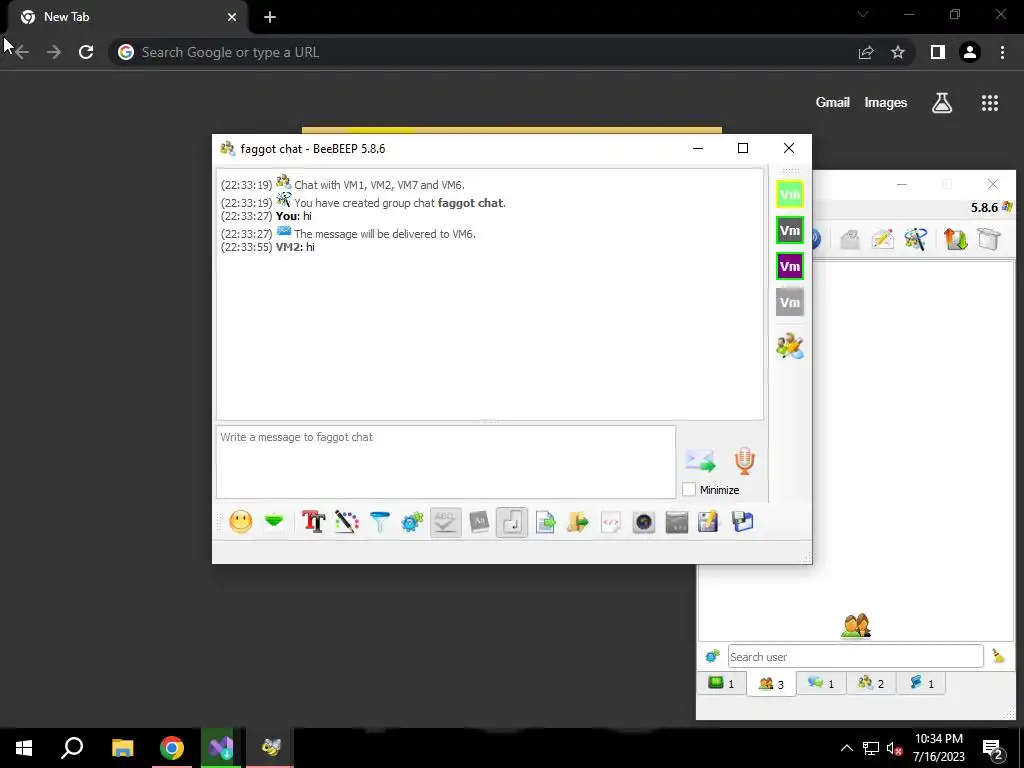Open the emoticons smiley menu
Viewport: 1024px width, 768px height.
[x=240, y=522]
